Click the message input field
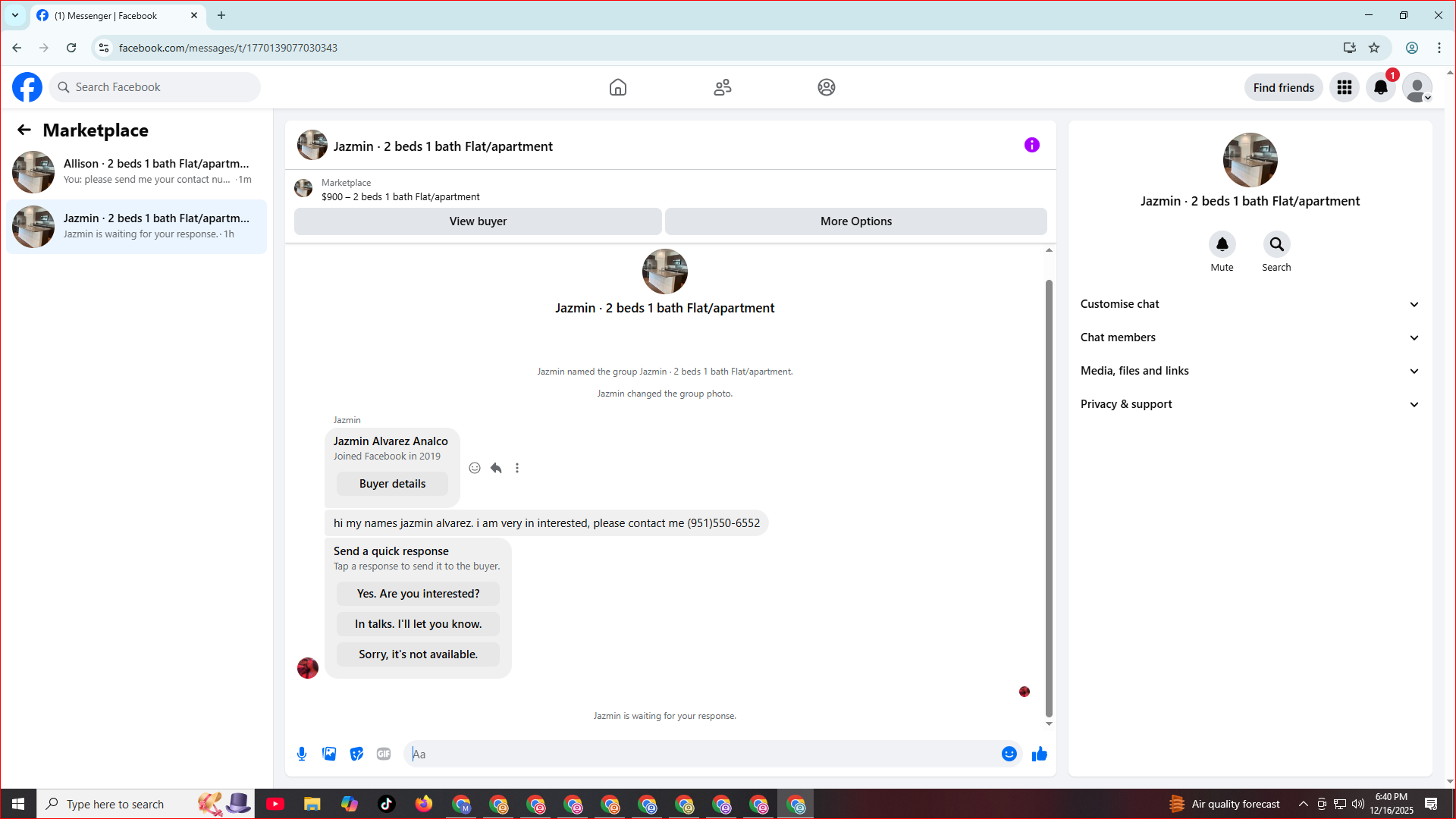The width and height of the screenshot is (1456, 819). tap(702, 754)
